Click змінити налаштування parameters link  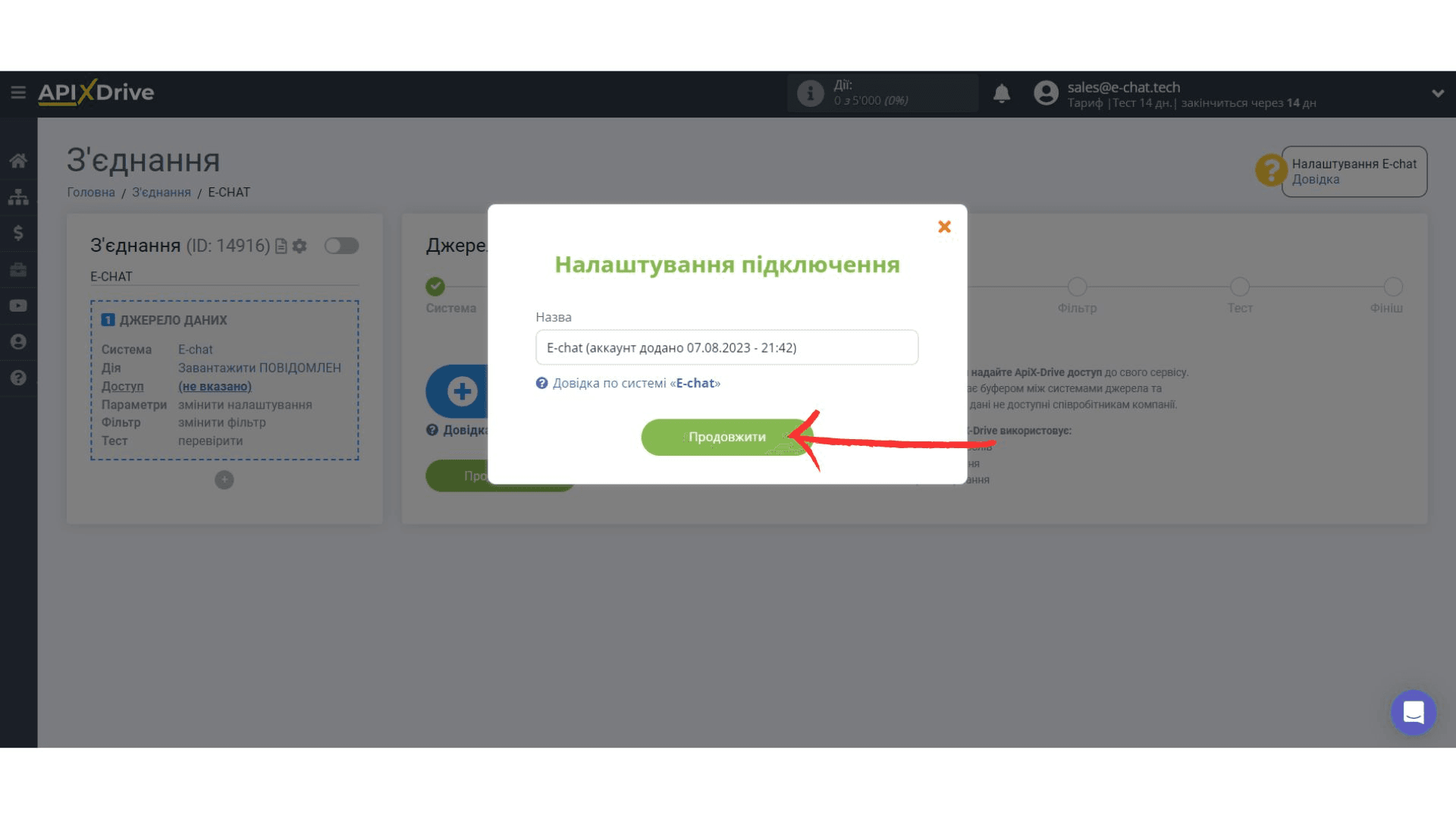(245, 405)
